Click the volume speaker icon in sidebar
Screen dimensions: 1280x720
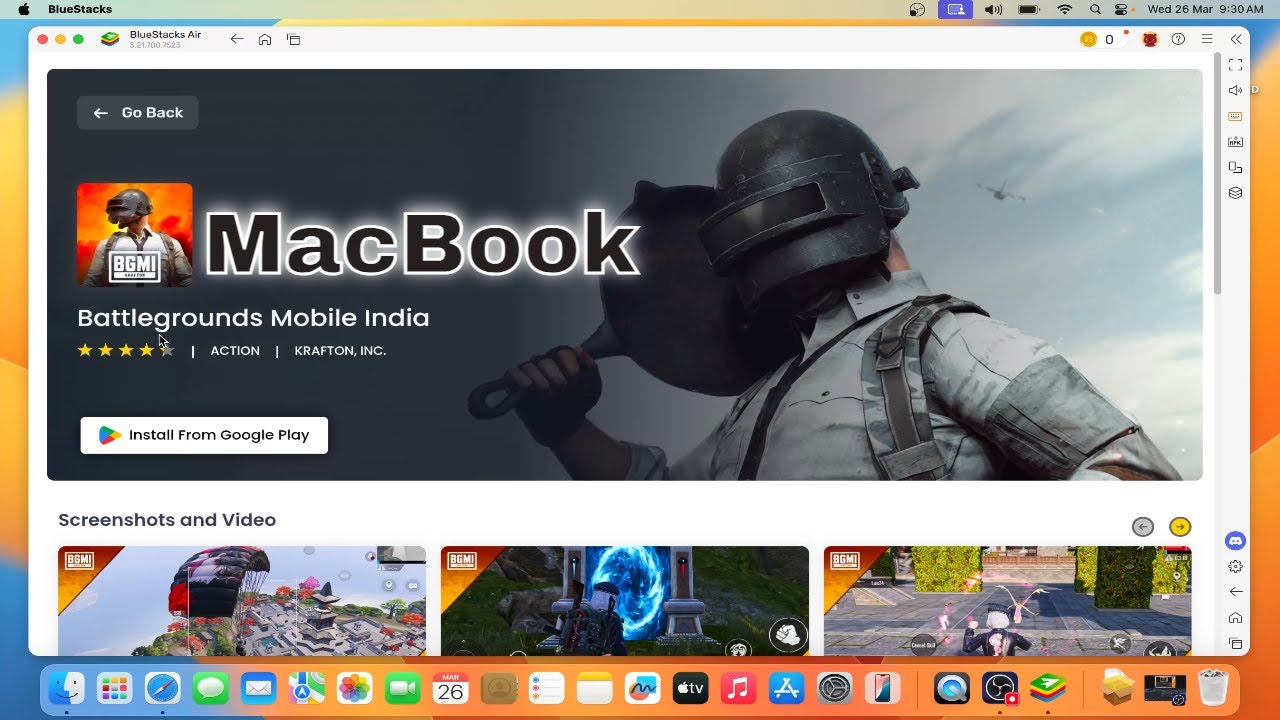(1235, 90)
